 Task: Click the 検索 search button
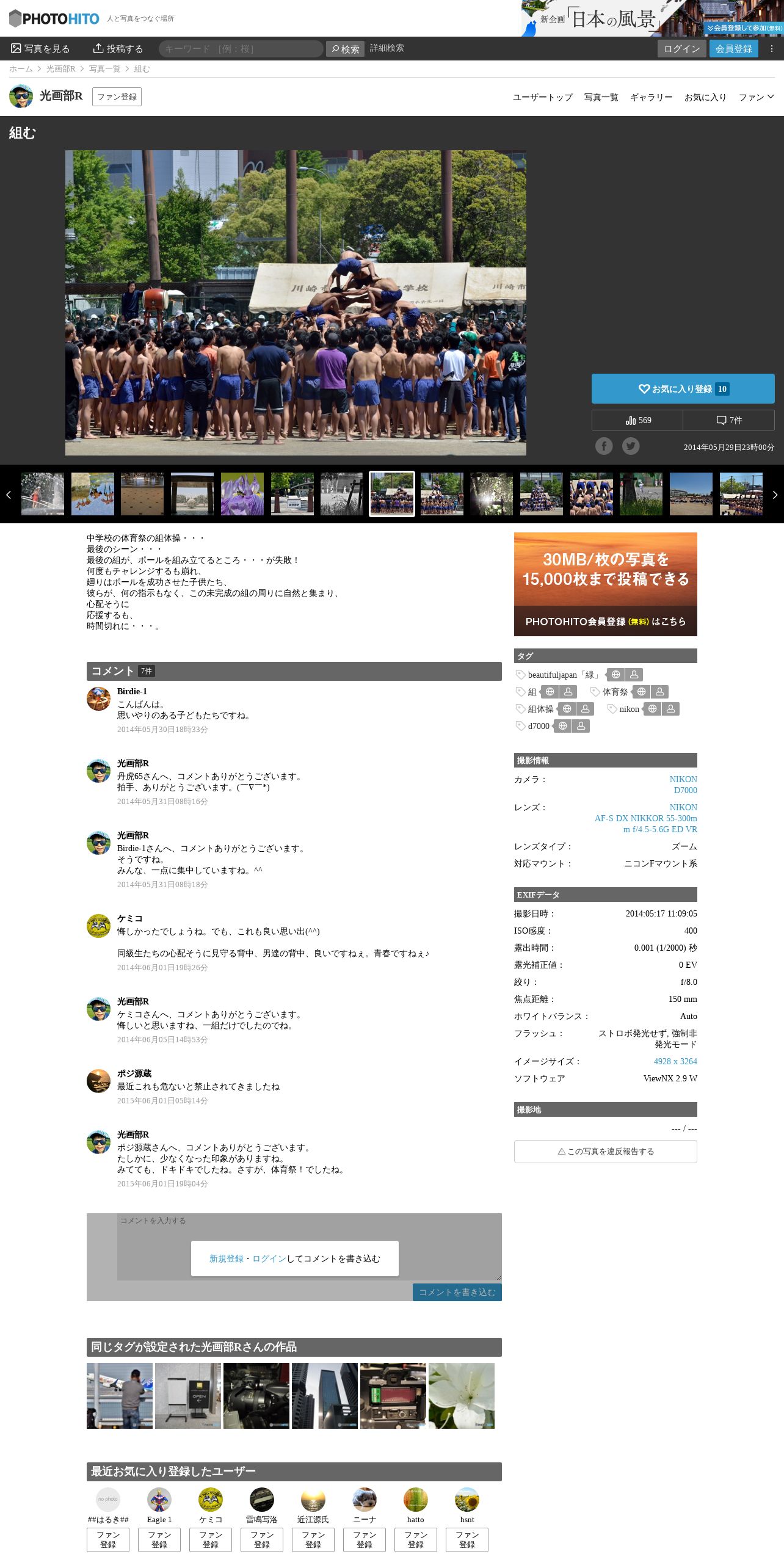[x=345, y=49]
